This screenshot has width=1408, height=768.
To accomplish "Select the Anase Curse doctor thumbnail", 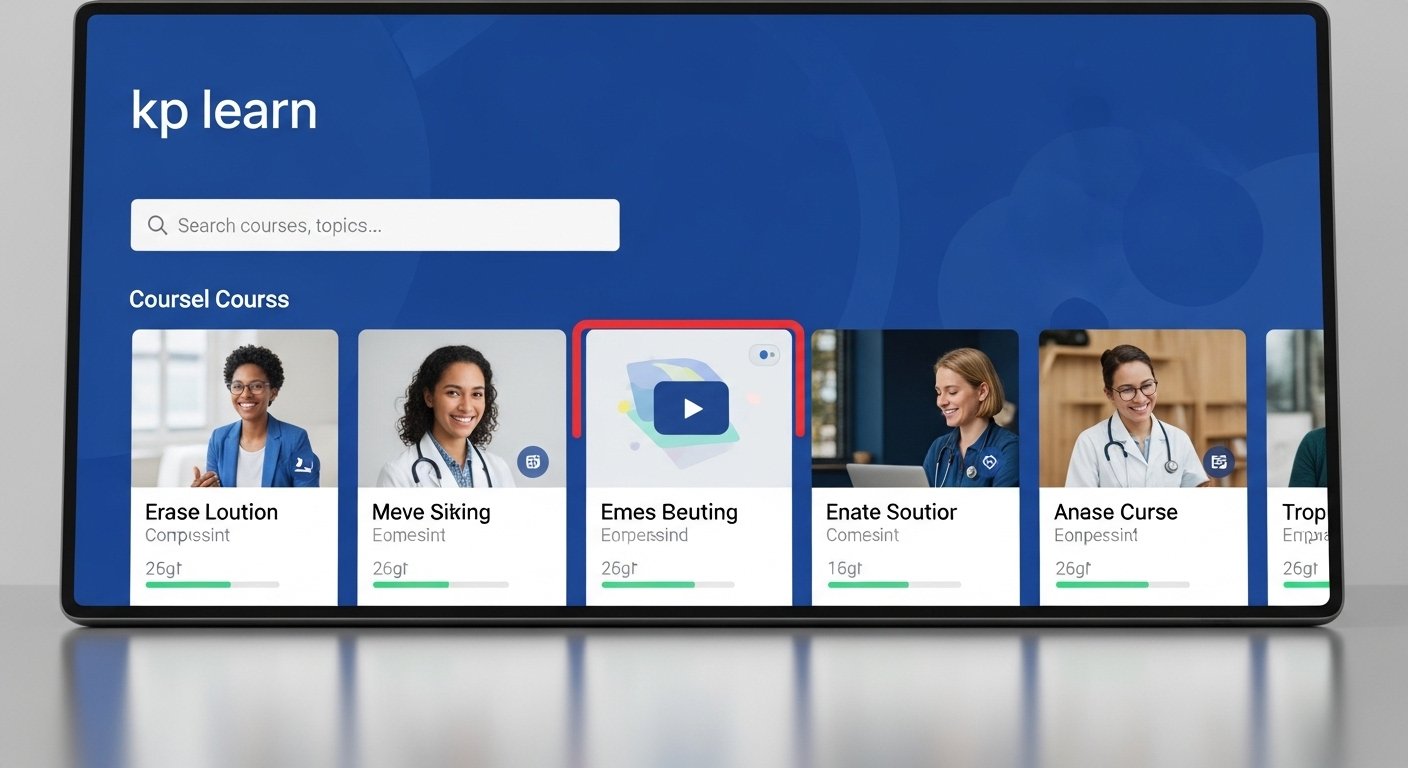I will pyautogui.click(x=1142, y=408).
